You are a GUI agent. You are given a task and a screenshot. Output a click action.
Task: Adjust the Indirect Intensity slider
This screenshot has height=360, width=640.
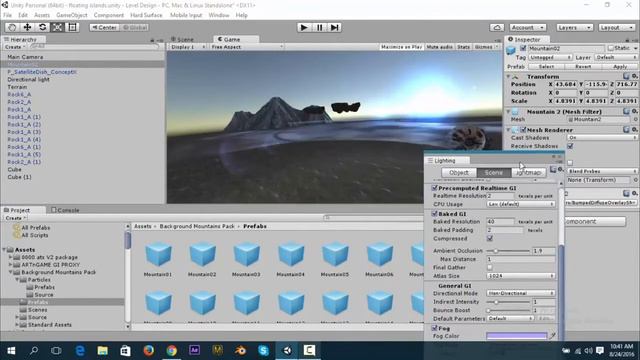(508, 302)
